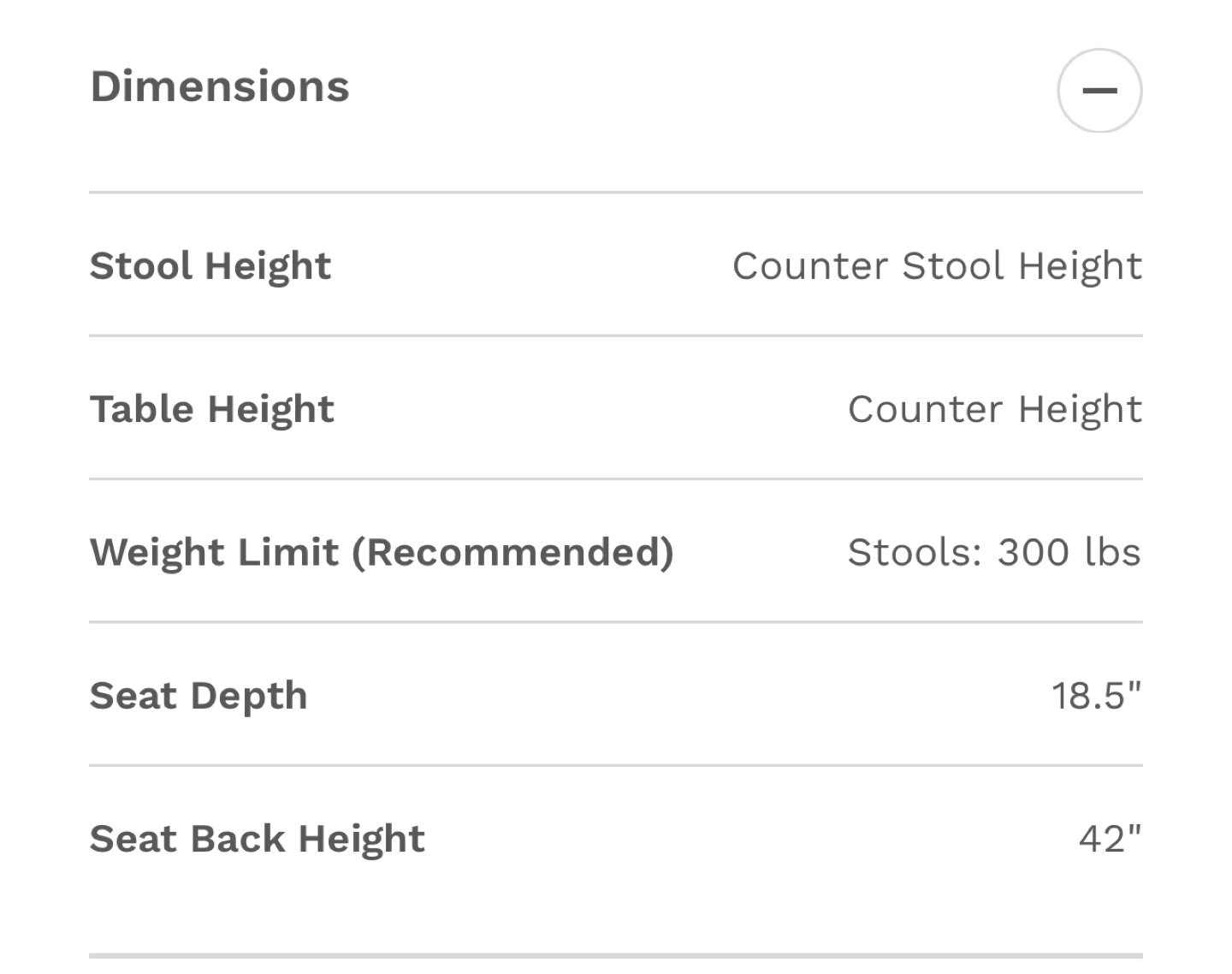1232x974 pixels.
Task: Click divider between Seat Depth and Seat Back Height
Action: click(616, 765)
